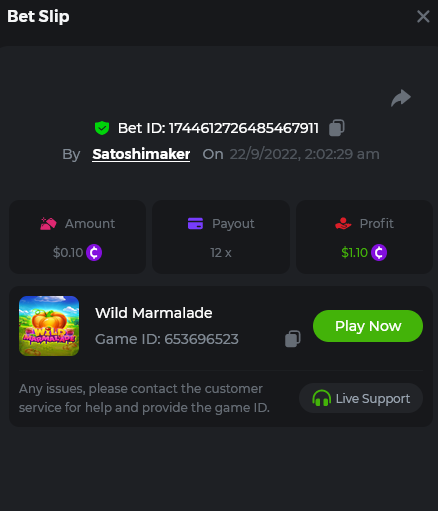438x511 pixels.
Task: Open the Satoshimaker user profile link
Action: pyautogui.click(x=141, y=154)
